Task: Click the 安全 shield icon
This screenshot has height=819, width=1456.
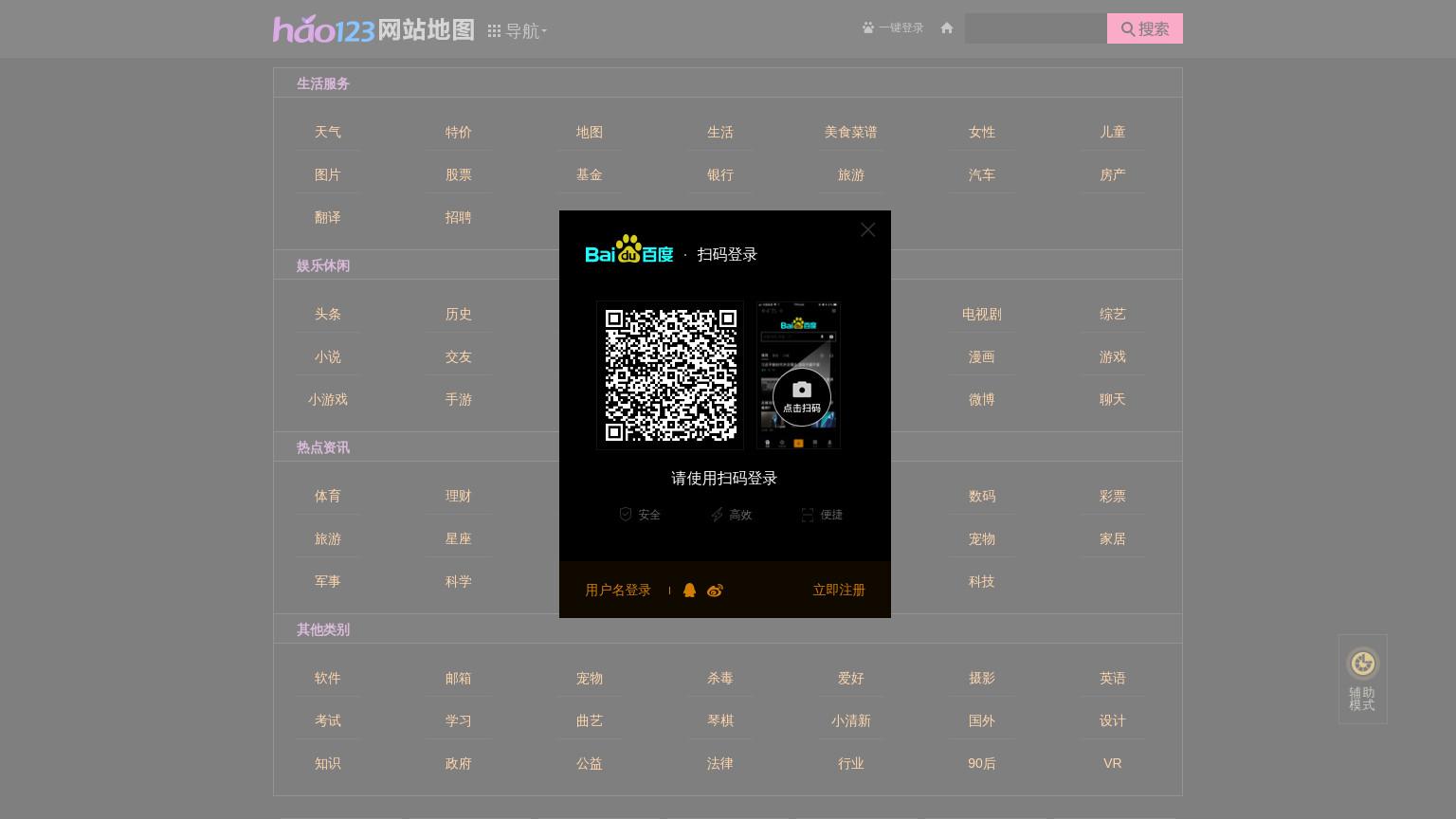Action: (626, 514)
